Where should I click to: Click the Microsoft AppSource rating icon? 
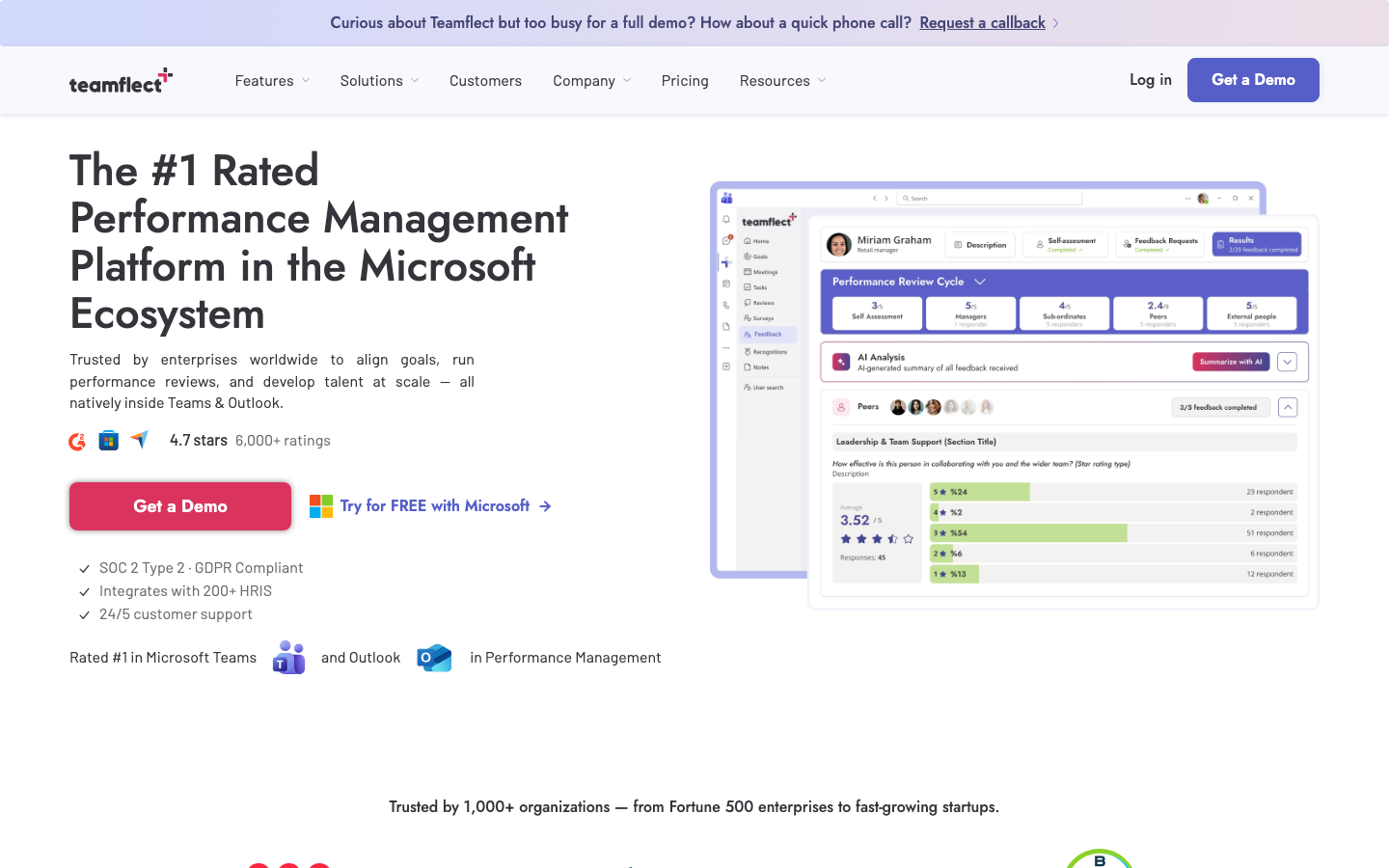click(x=109, y=441)
